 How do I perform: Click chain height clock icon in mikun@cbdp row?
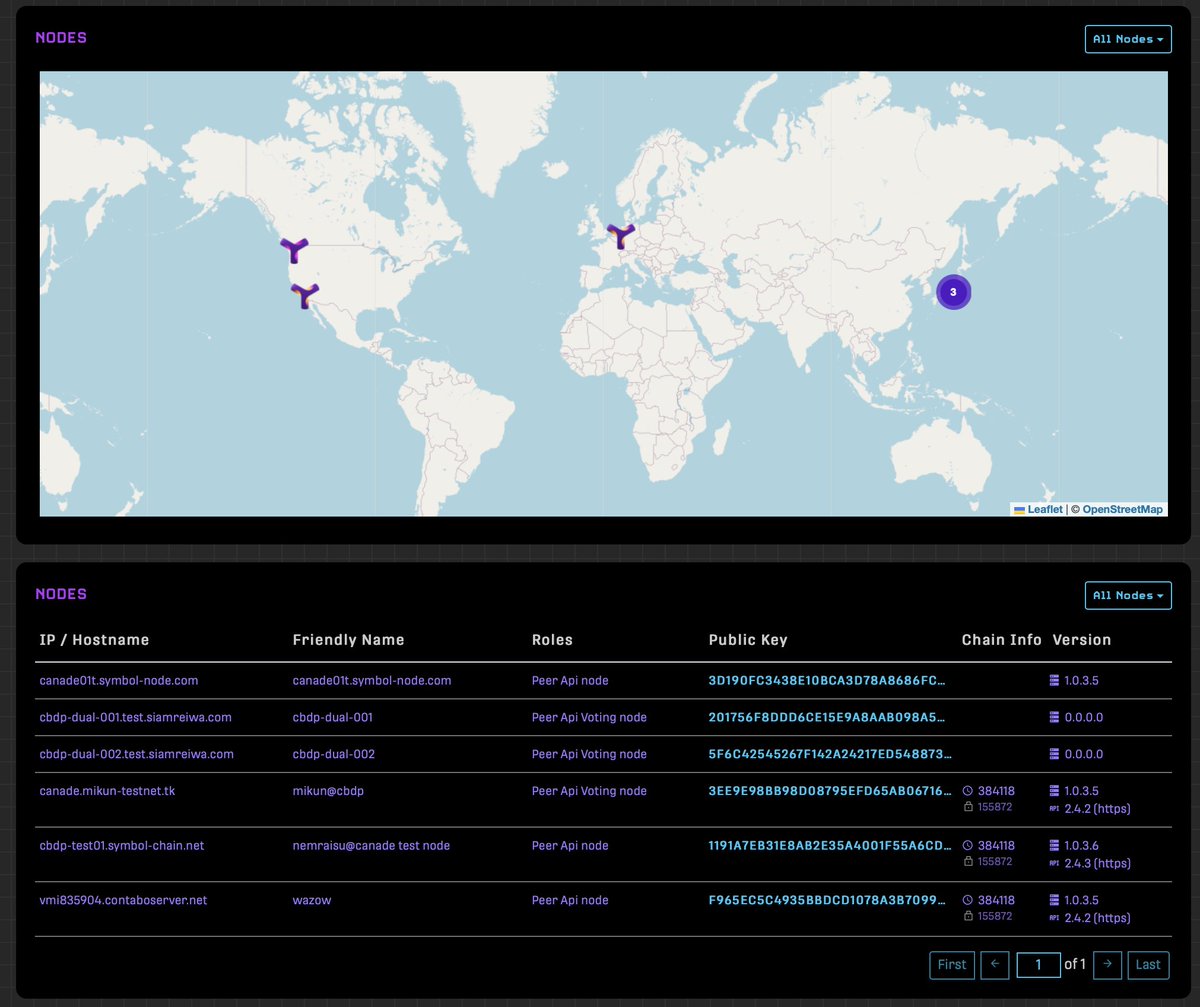(x=968, y=791)
